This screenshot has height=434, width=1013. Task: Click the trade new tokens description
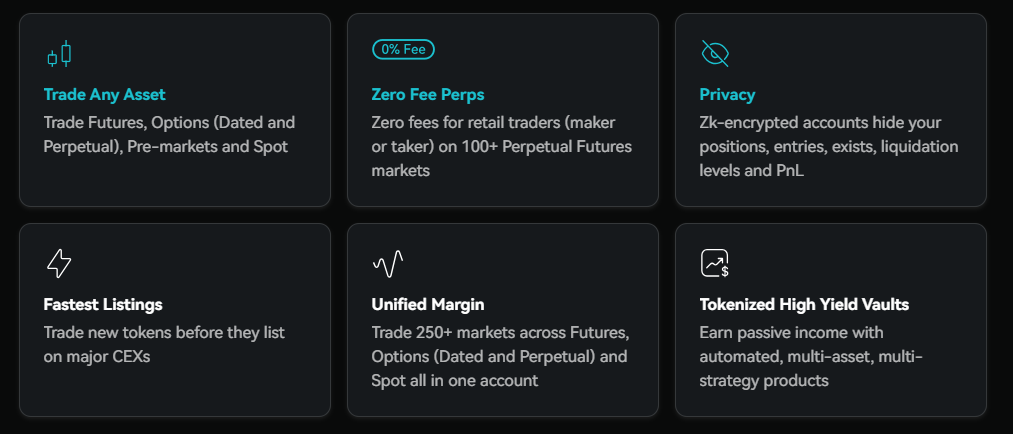[165, 343]
